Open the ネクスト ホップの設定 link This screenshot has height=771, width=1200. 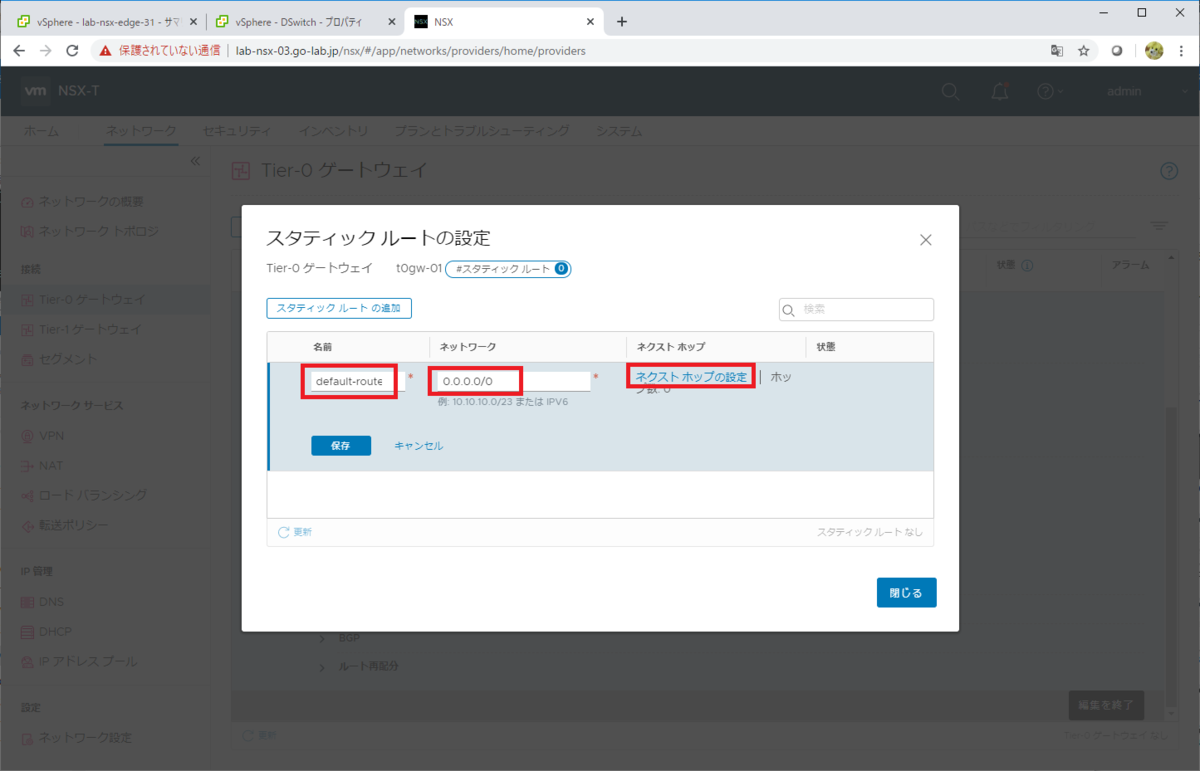click(x=691, y=377)
